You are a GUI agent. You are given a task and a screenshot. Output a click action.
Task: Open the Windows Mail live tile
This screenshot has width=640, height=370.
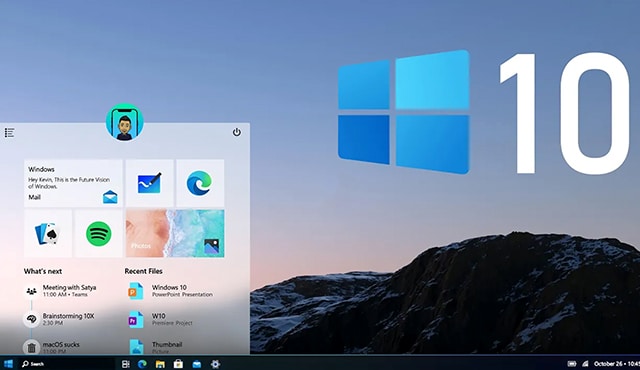pyautogui.click(x=73, y=183)
